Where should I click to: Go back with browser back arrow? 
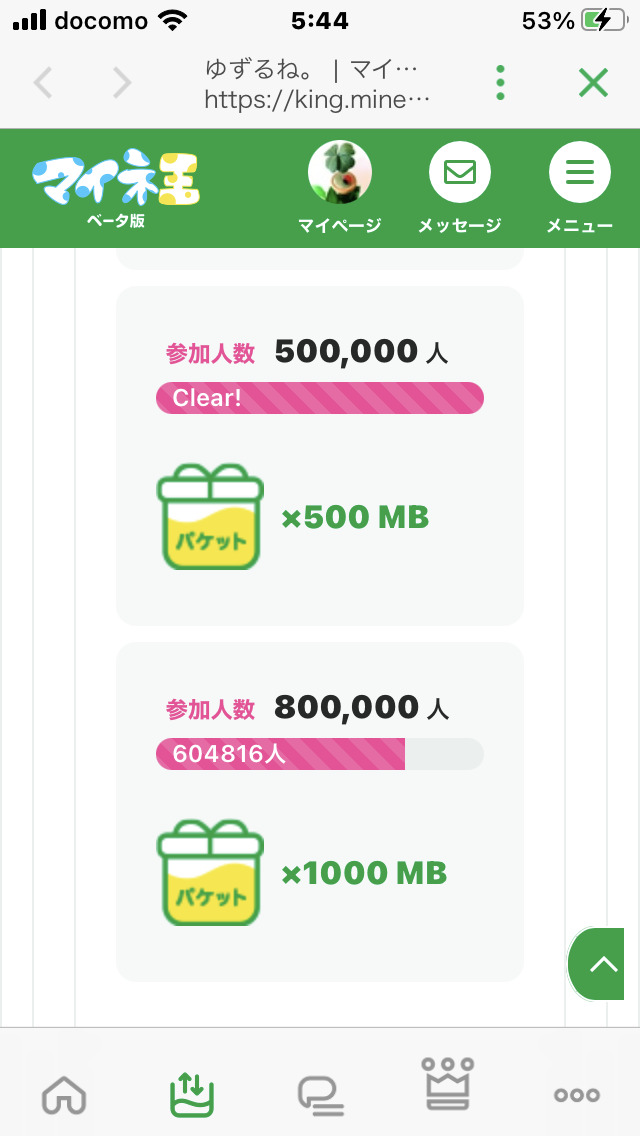[43, 83]
